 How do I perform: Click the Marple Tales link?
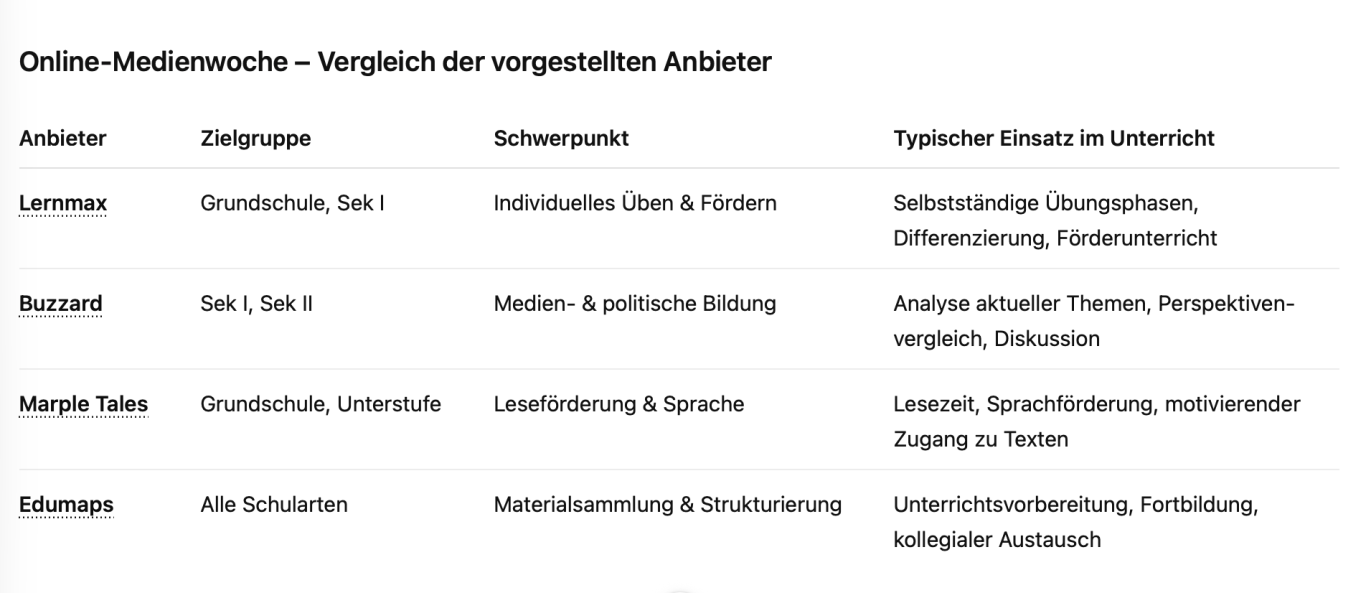(x=83, y=404)
